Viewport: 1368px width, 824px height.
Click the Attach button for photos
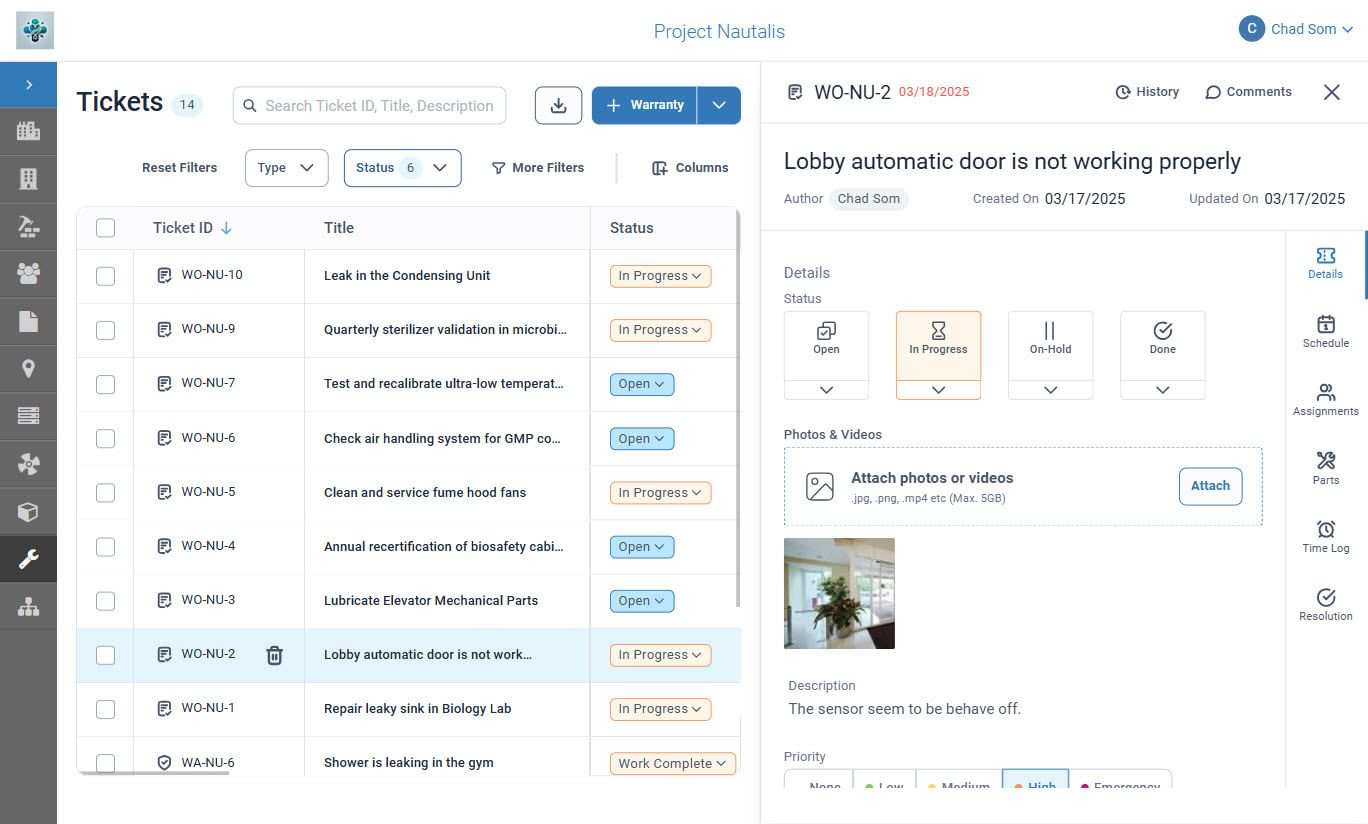1210,486
